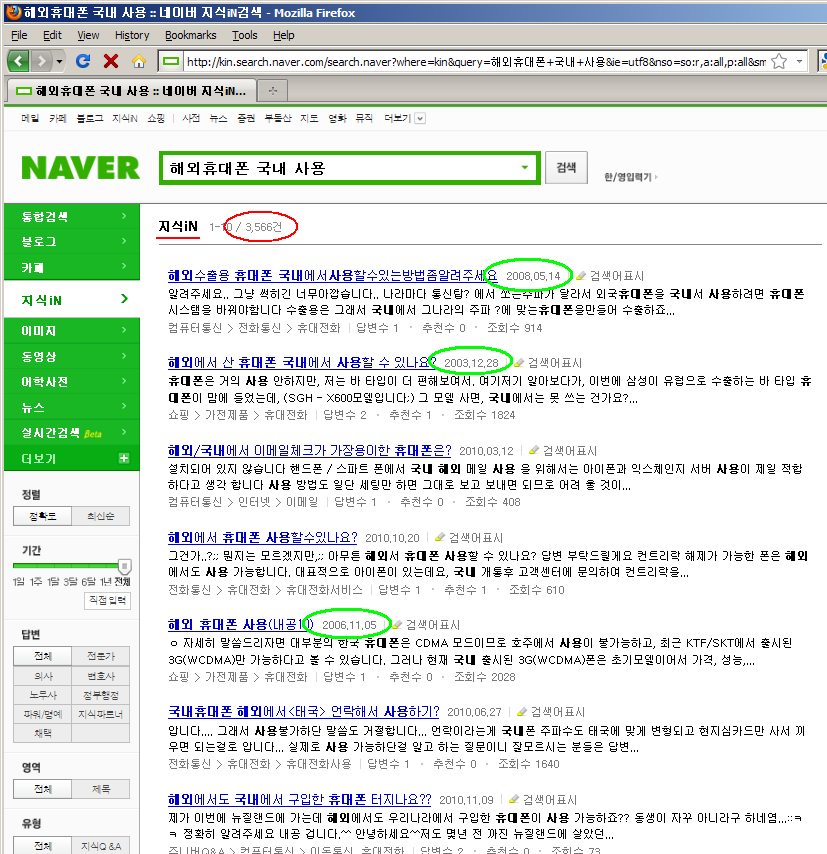Click 검색어표시 pencil icon for 2010.06.27 result
This screenshot has height=854, width=827.
click(x=522, y=712)
